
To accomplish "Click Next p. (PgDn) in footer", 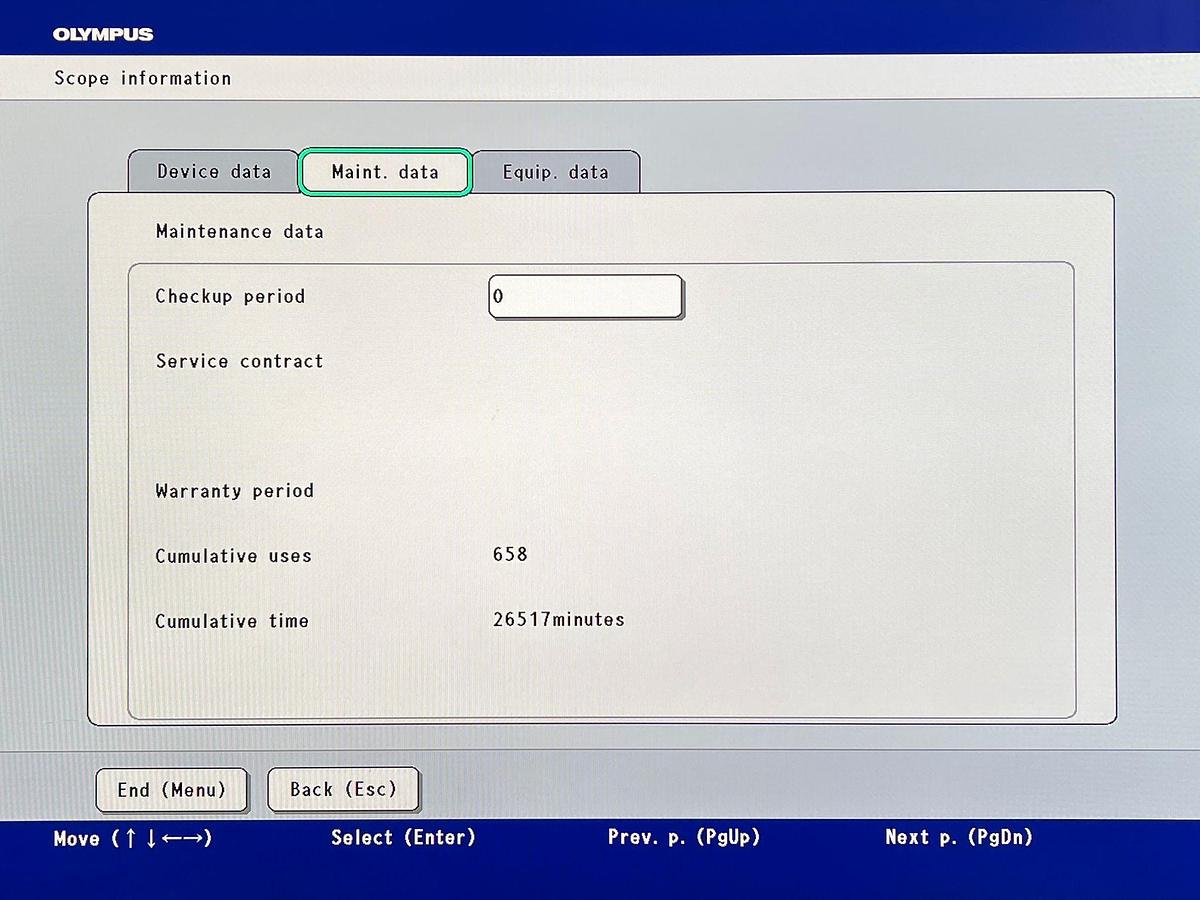I will (x=958, y=837).
